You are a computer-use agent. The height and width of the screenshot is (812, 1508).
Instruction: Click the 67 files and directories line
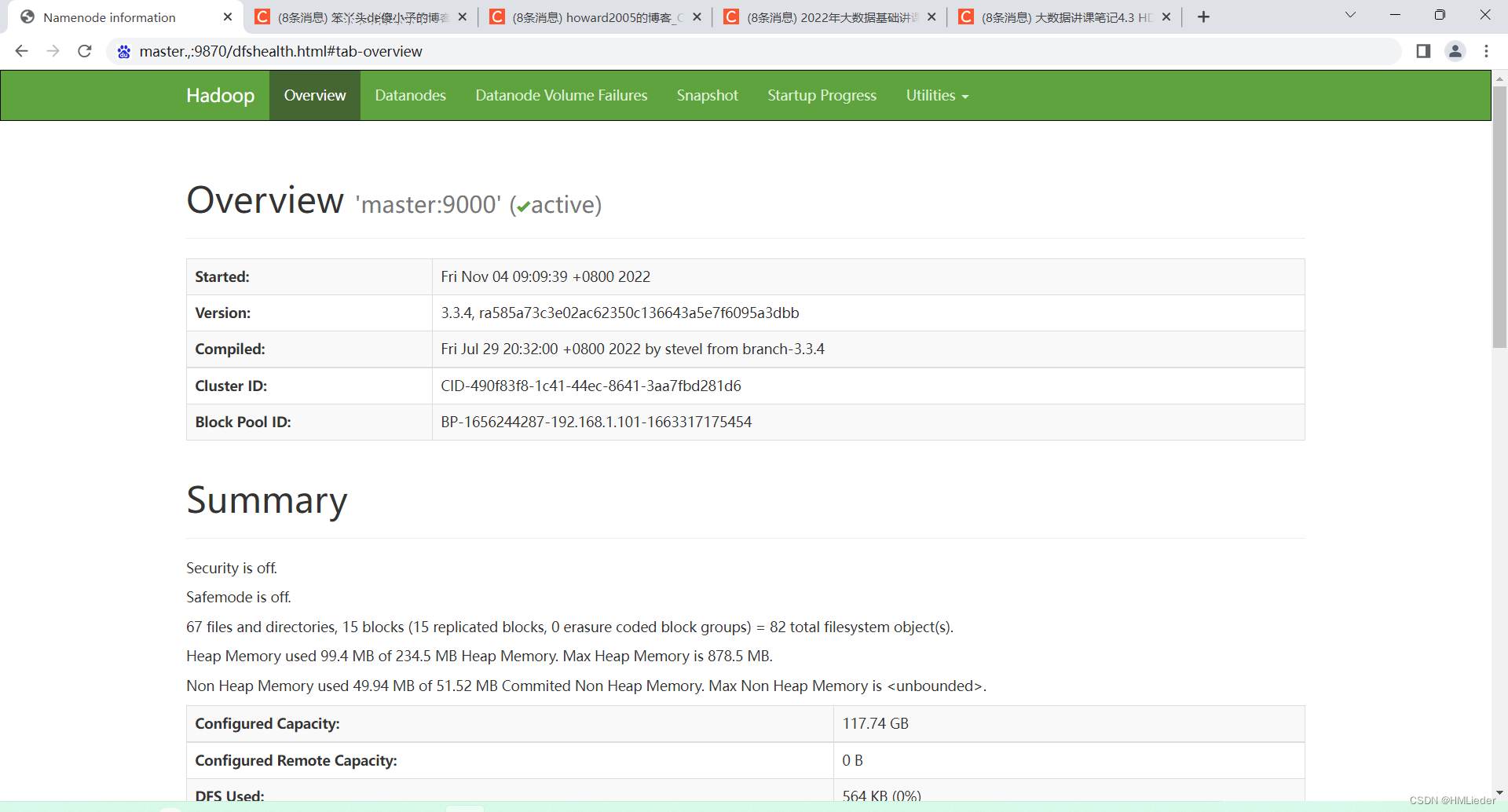click(x=569, y=627)
